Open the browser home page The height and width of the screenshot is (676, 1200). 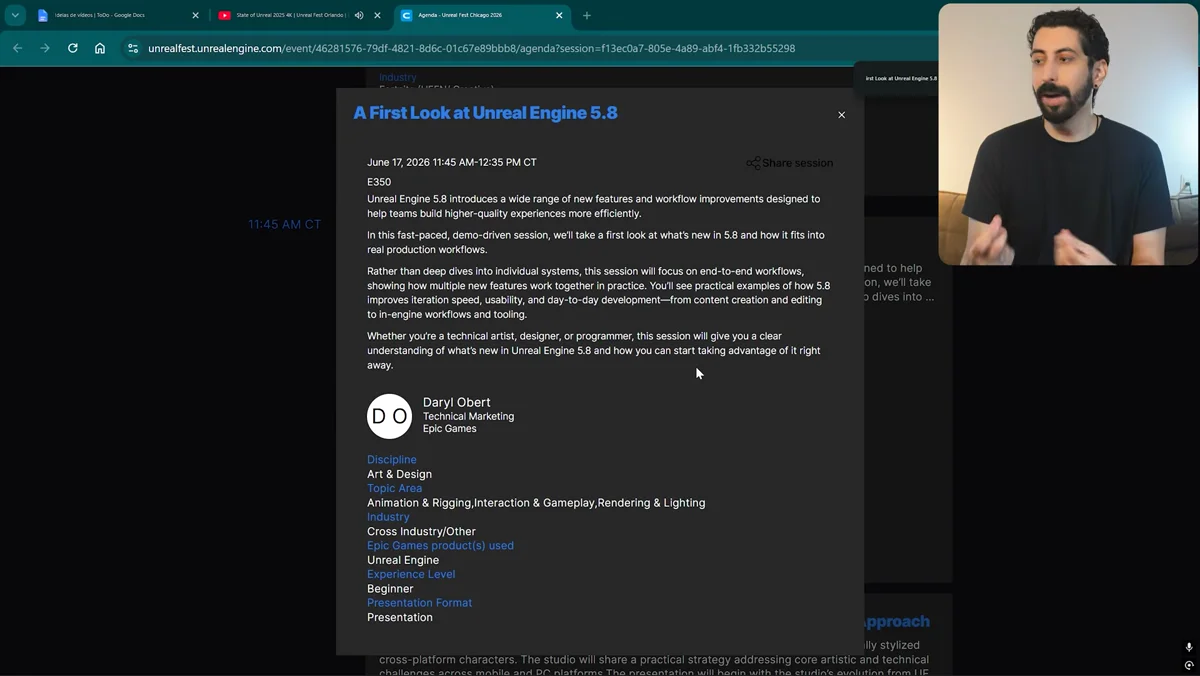[100, 48]
